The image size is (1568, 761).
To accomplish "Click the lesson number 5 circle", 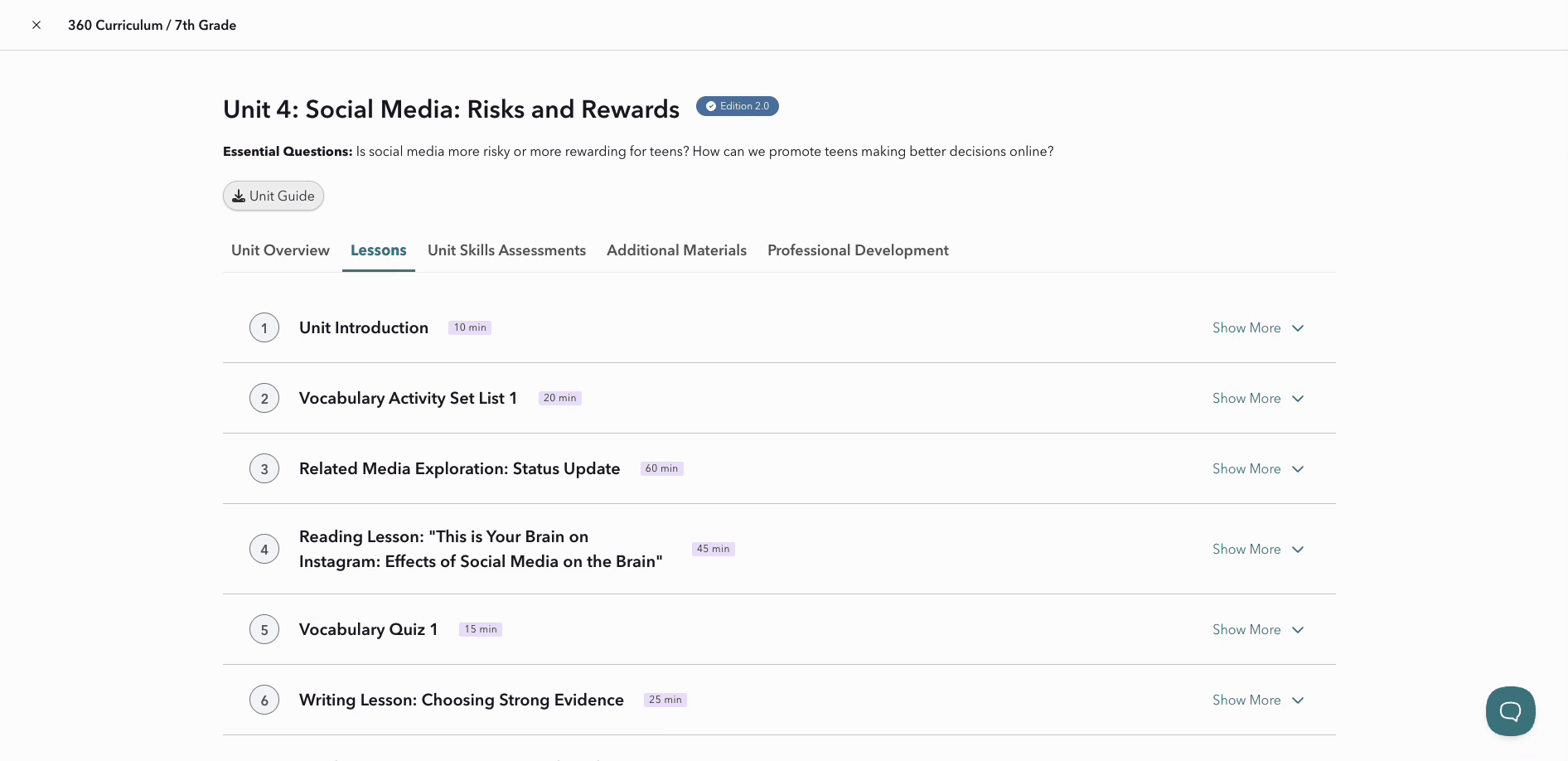I will 264,630.
